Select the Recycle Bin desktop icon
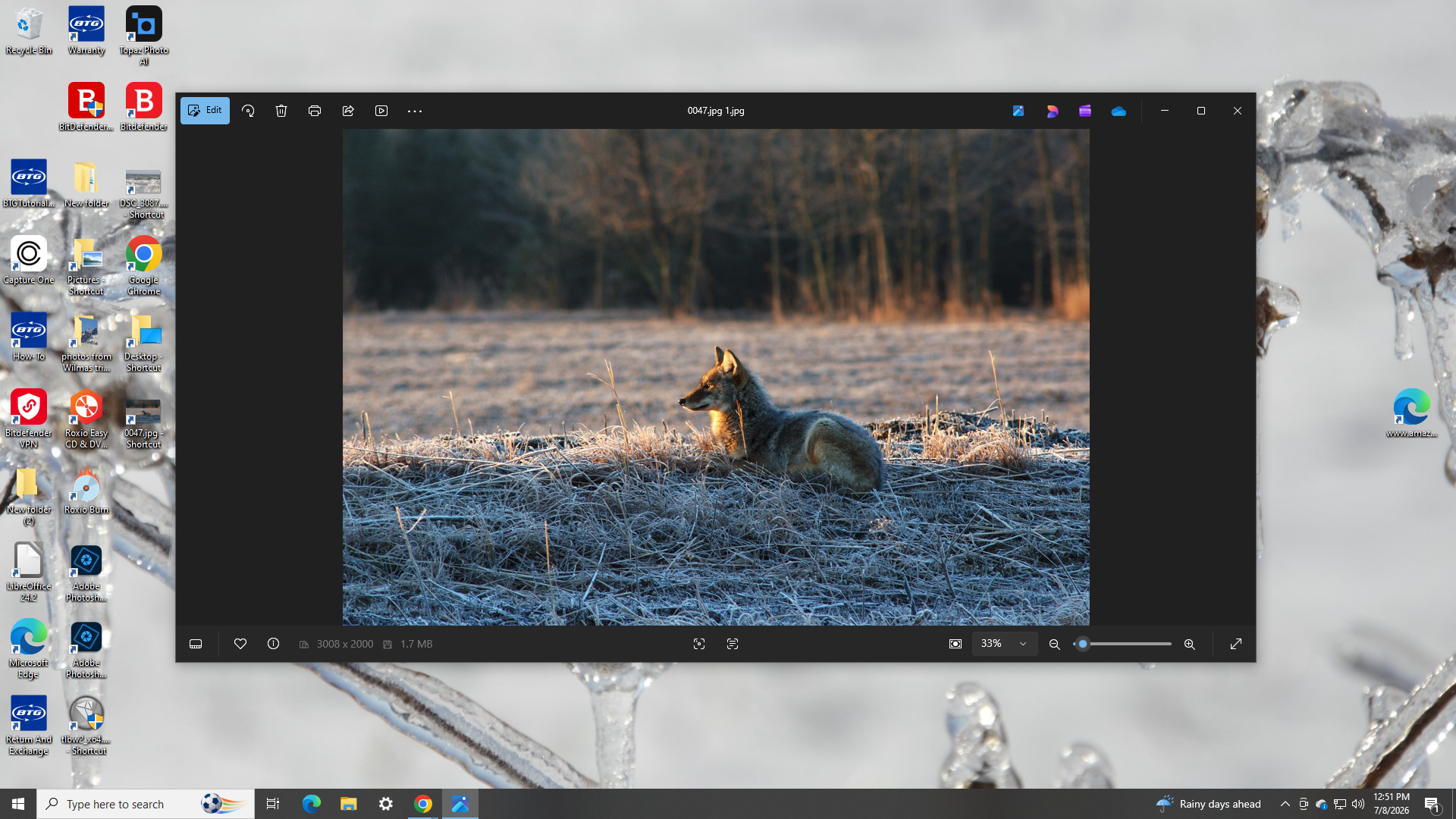1456x819 pixels. pyautogui.click(x=29, y=31)
